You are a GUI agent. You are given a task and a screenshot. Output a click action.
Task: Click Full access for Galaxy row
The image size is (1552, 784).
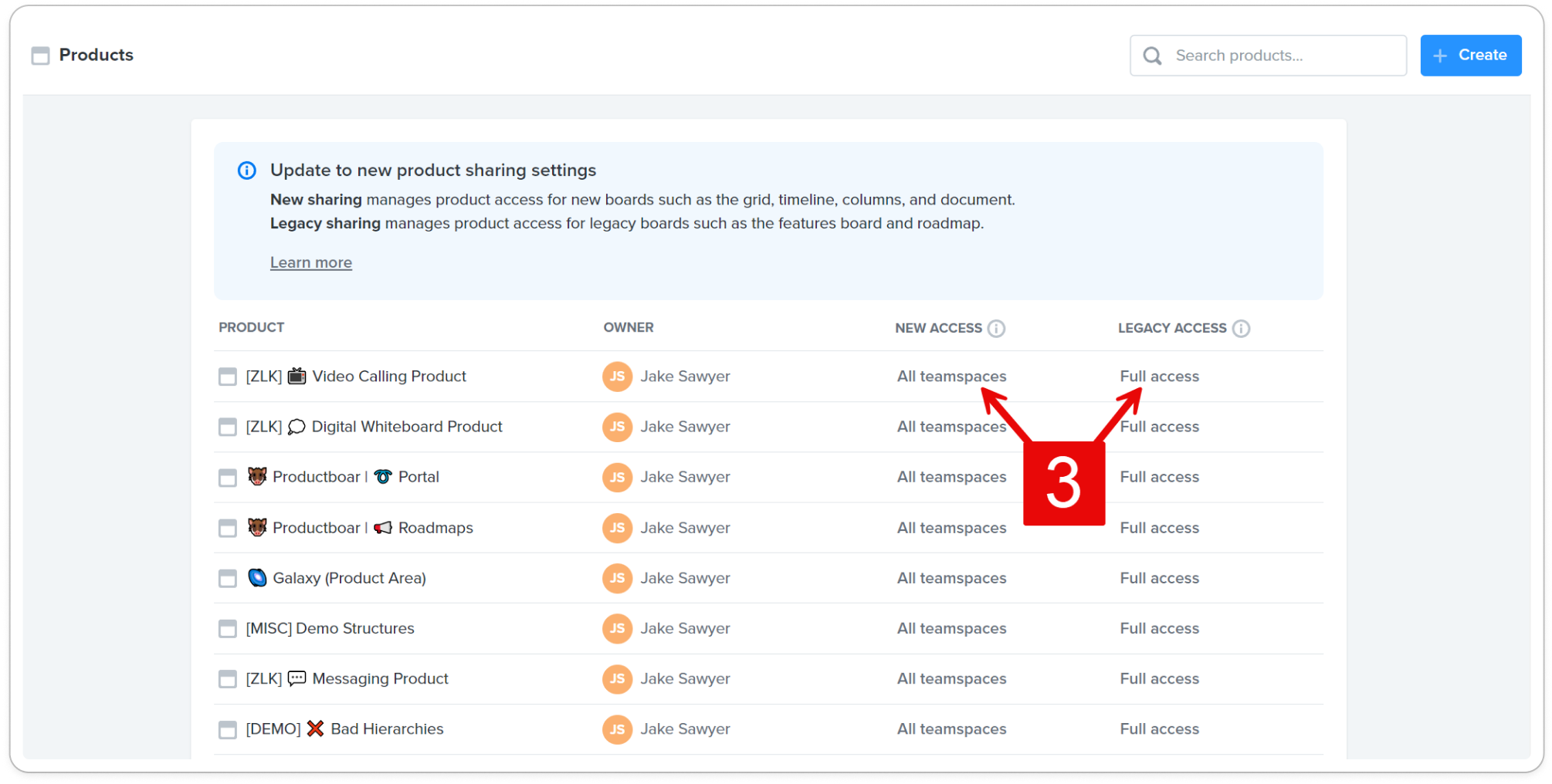tap(1159, 578)
